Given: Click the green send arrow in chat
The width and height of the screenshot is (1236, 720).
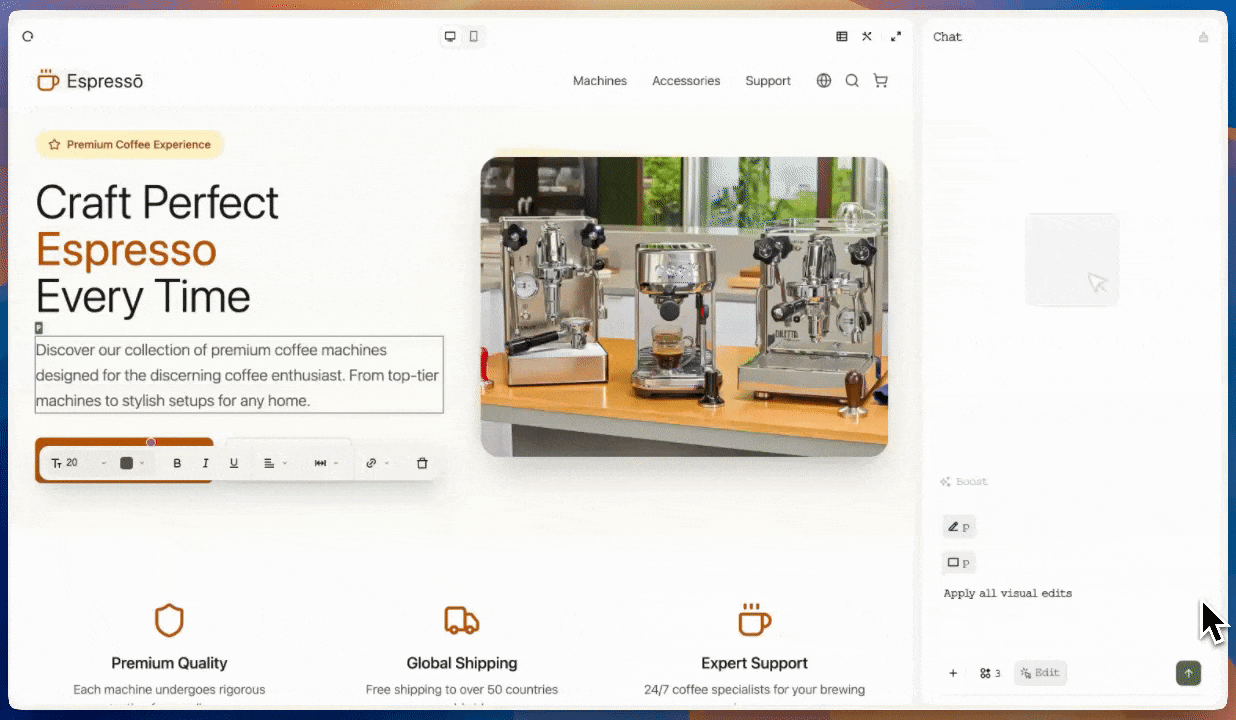Looking at the screenshot, I should click(x=1188, y=673).
